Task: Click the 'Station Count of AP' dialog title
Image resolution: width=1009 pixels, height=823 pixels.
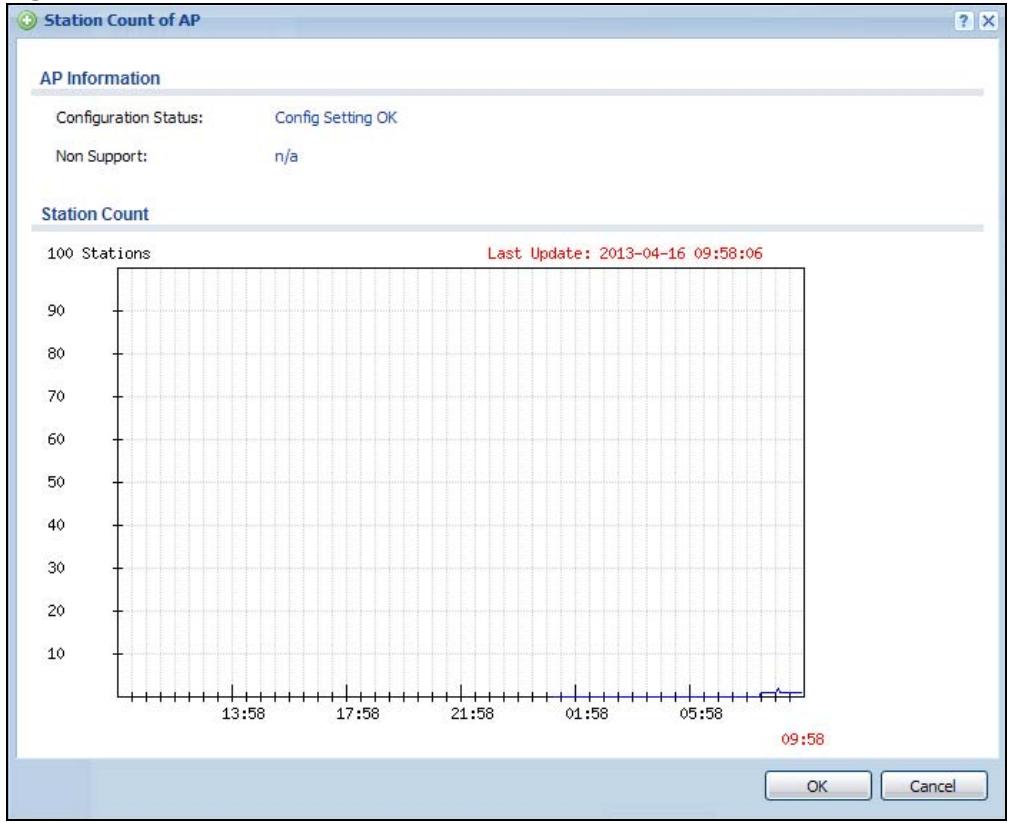Action: coord(122,21)
